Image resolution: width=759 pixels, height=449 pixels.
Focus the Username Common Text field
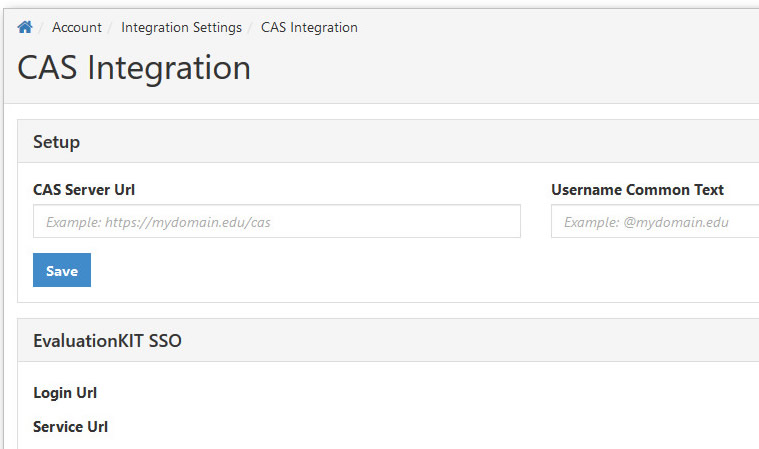point(655,222)
